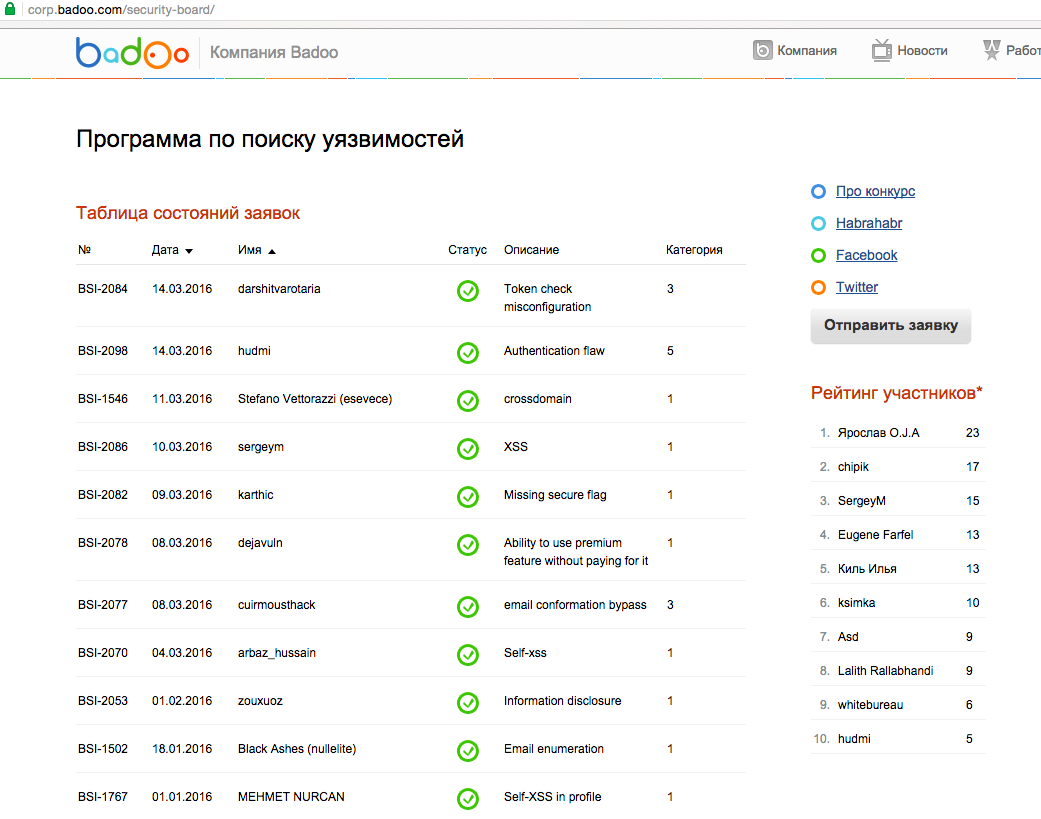The height and width of the screenshot is (819, 1041).
Task: Open the Habrahabr link
Action: point(869,224)
